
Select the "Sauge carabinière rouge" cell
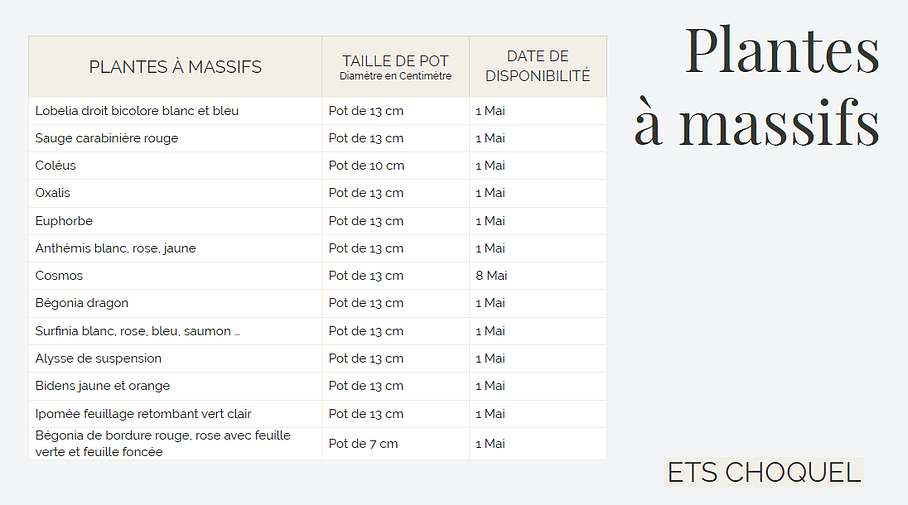click(107, 138)
